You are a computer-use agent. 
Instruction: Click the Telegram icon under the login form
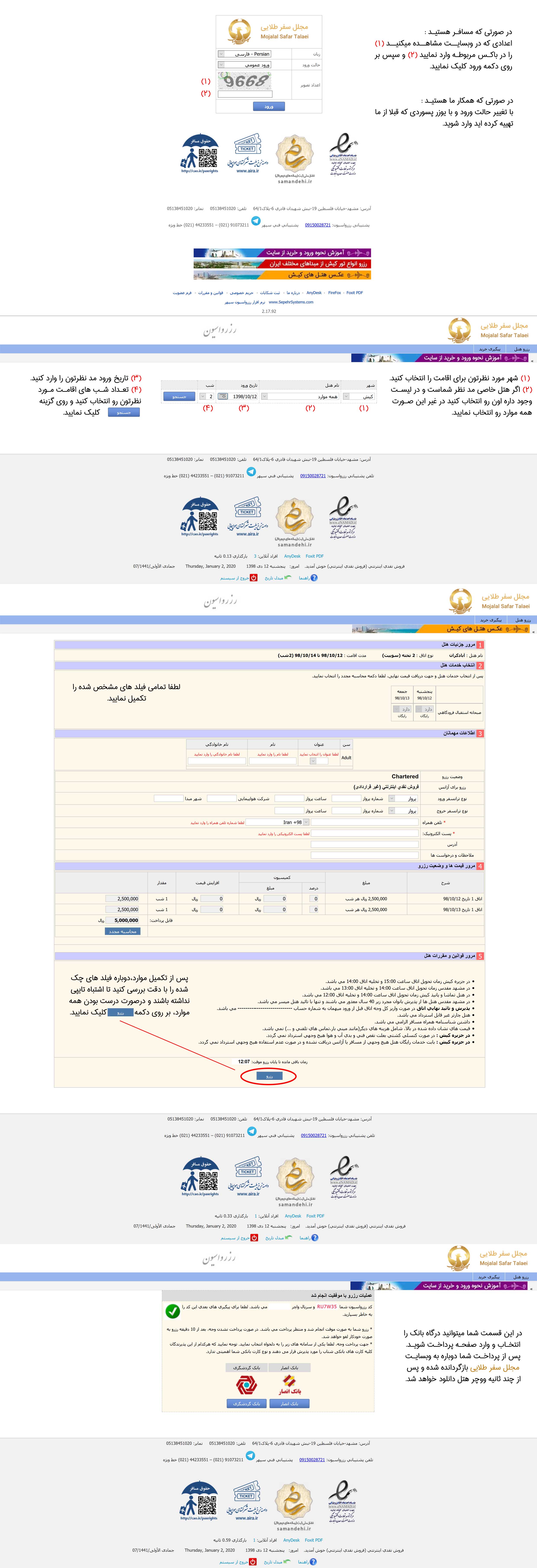(x=256, y=221)
